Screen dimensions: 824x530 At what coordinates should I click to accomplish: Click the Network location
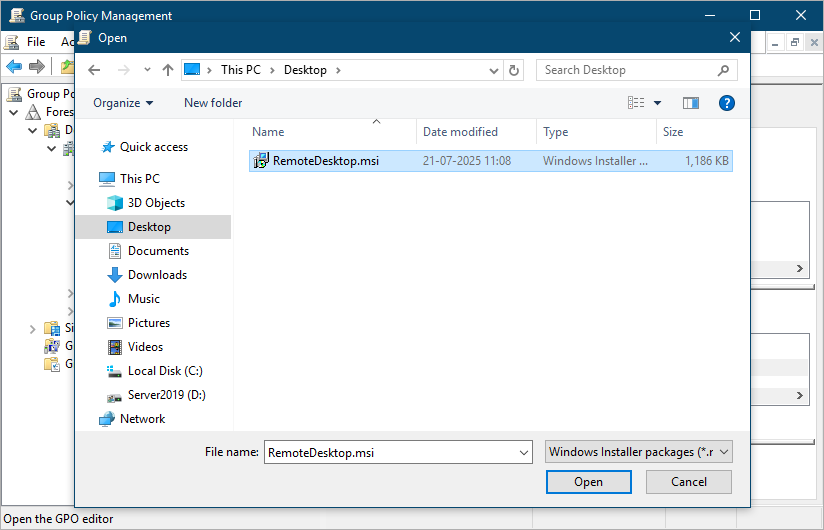142,419
